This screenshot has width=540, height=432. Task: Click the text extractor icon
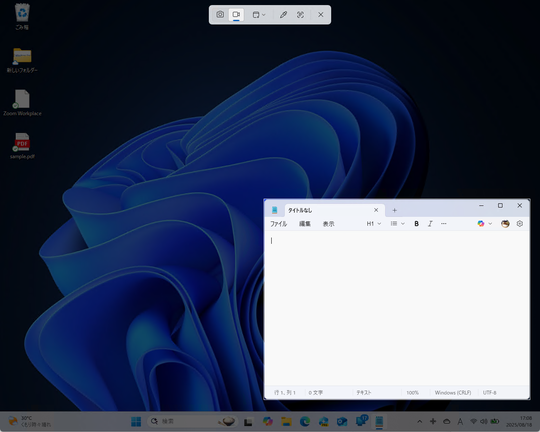point(300,14)
